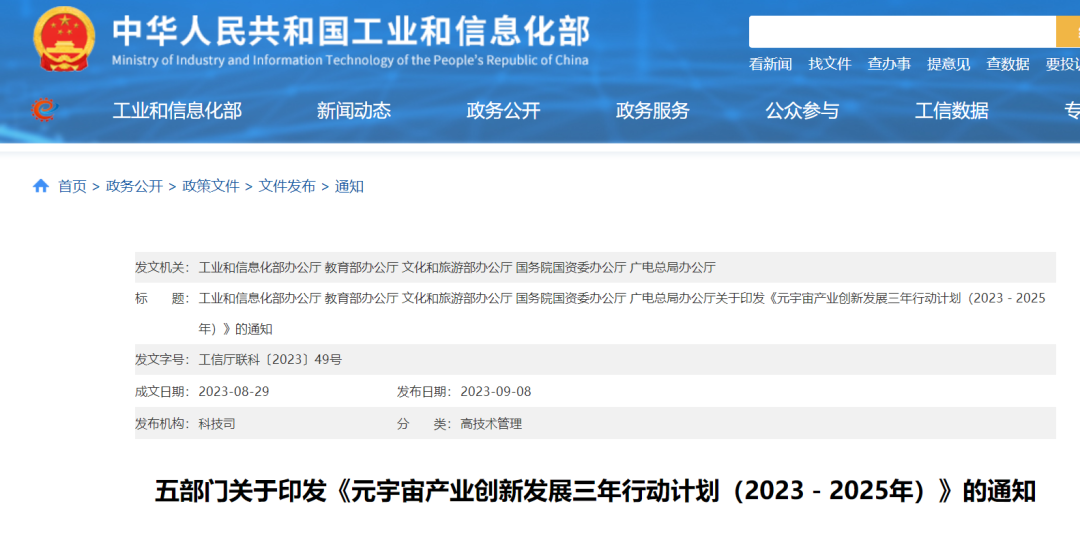Click the 通知 breadcrumb link
The width and height of the screenshot is (1080, 536).
click(349, 186)
